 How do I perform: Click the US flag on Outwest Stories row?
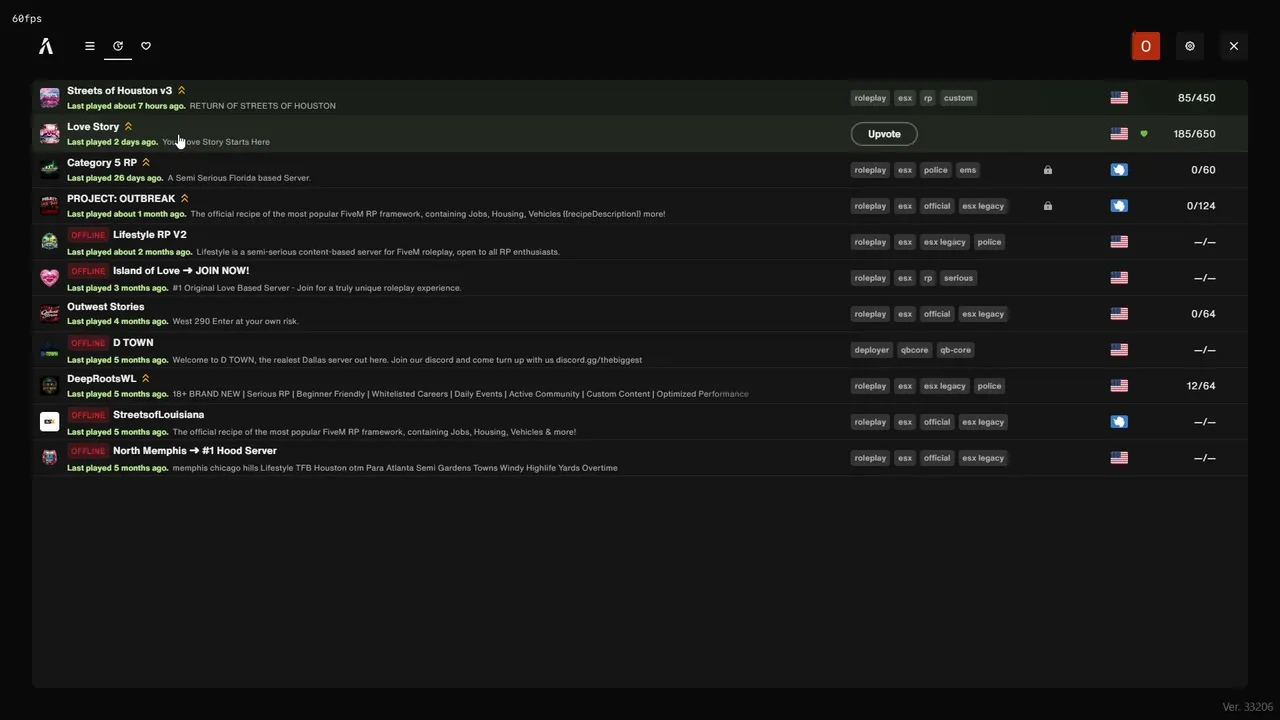tap(1119, 314)
